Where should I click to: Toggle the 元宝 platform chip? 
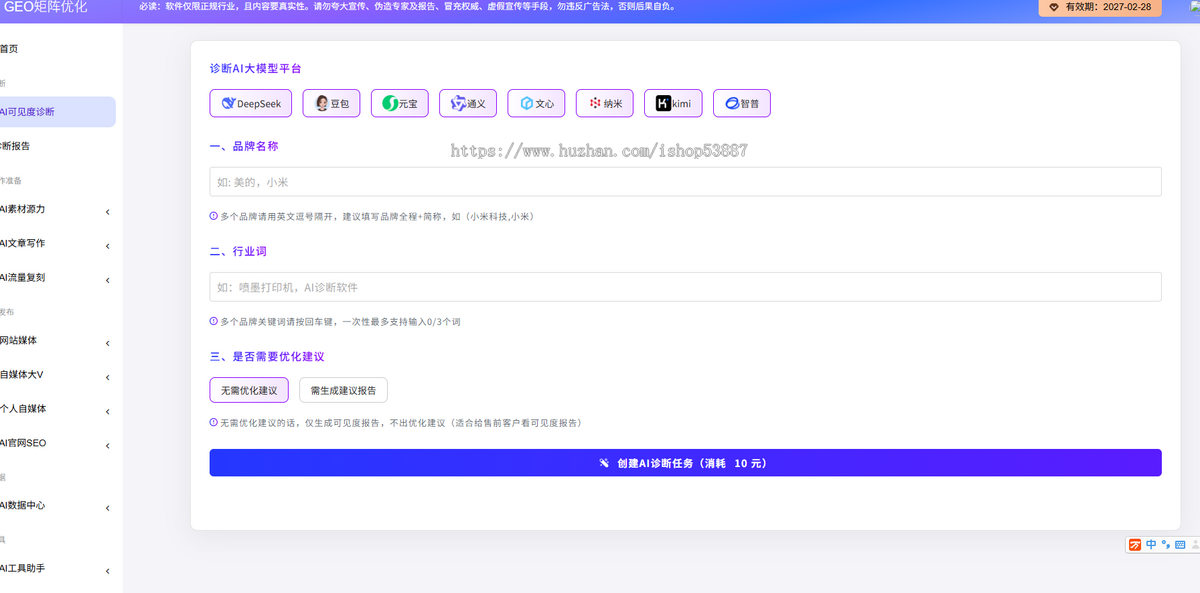tap(400, 103)
